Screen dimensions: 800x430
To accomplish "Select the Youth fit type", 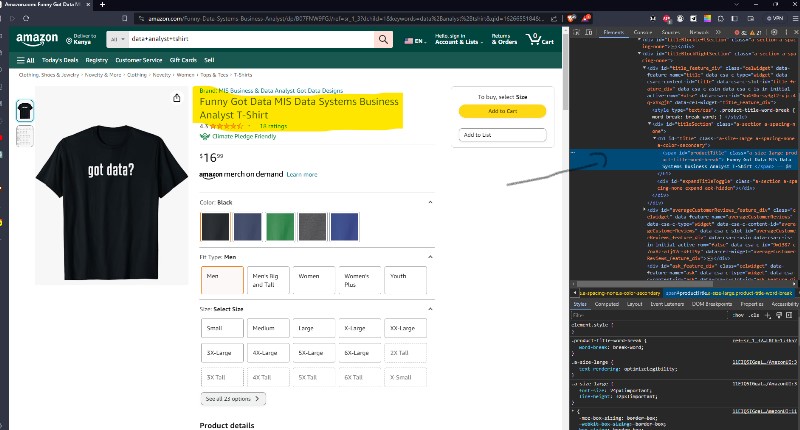I will 405,280.
